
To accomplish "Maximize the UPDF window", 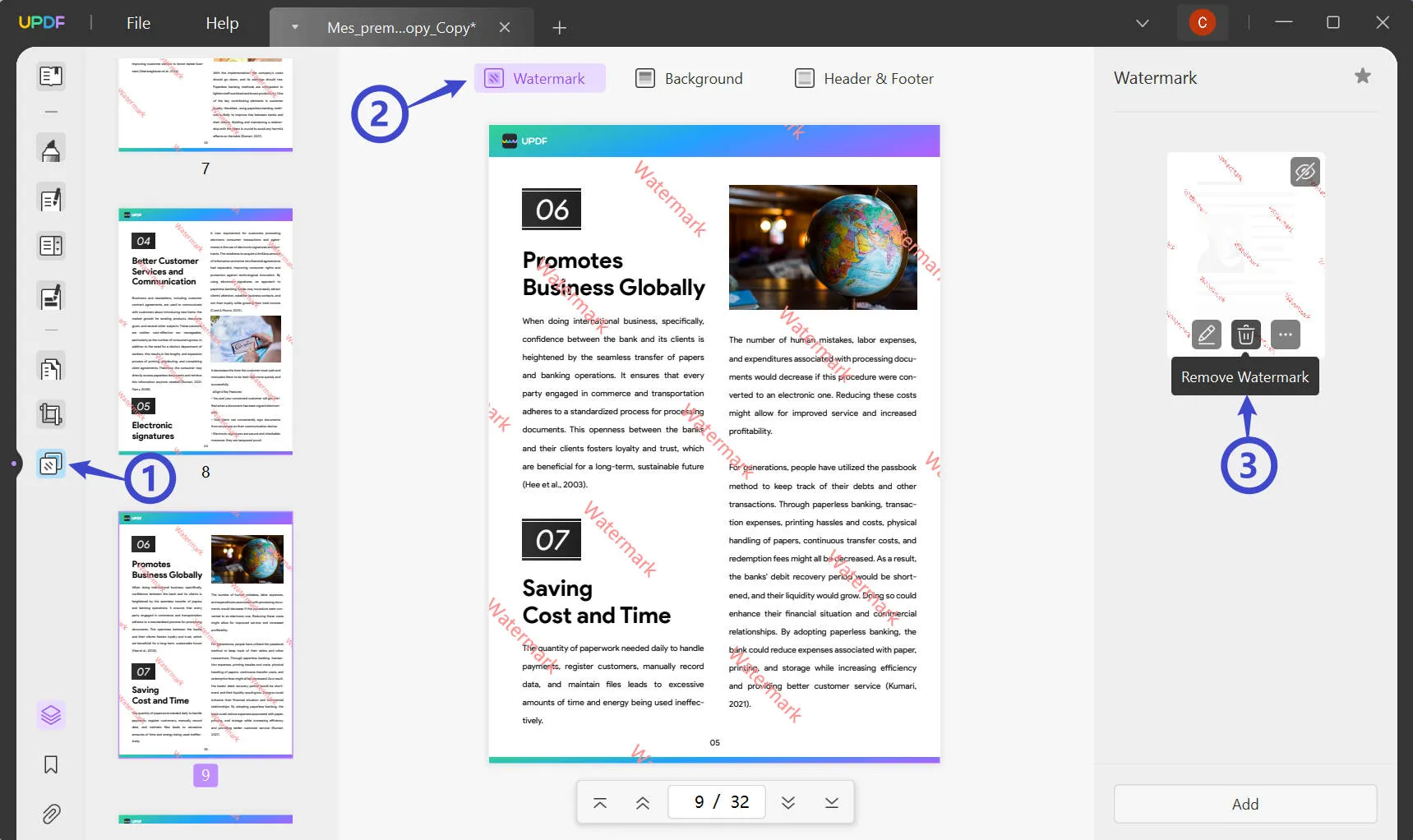I will point(1333,22).
